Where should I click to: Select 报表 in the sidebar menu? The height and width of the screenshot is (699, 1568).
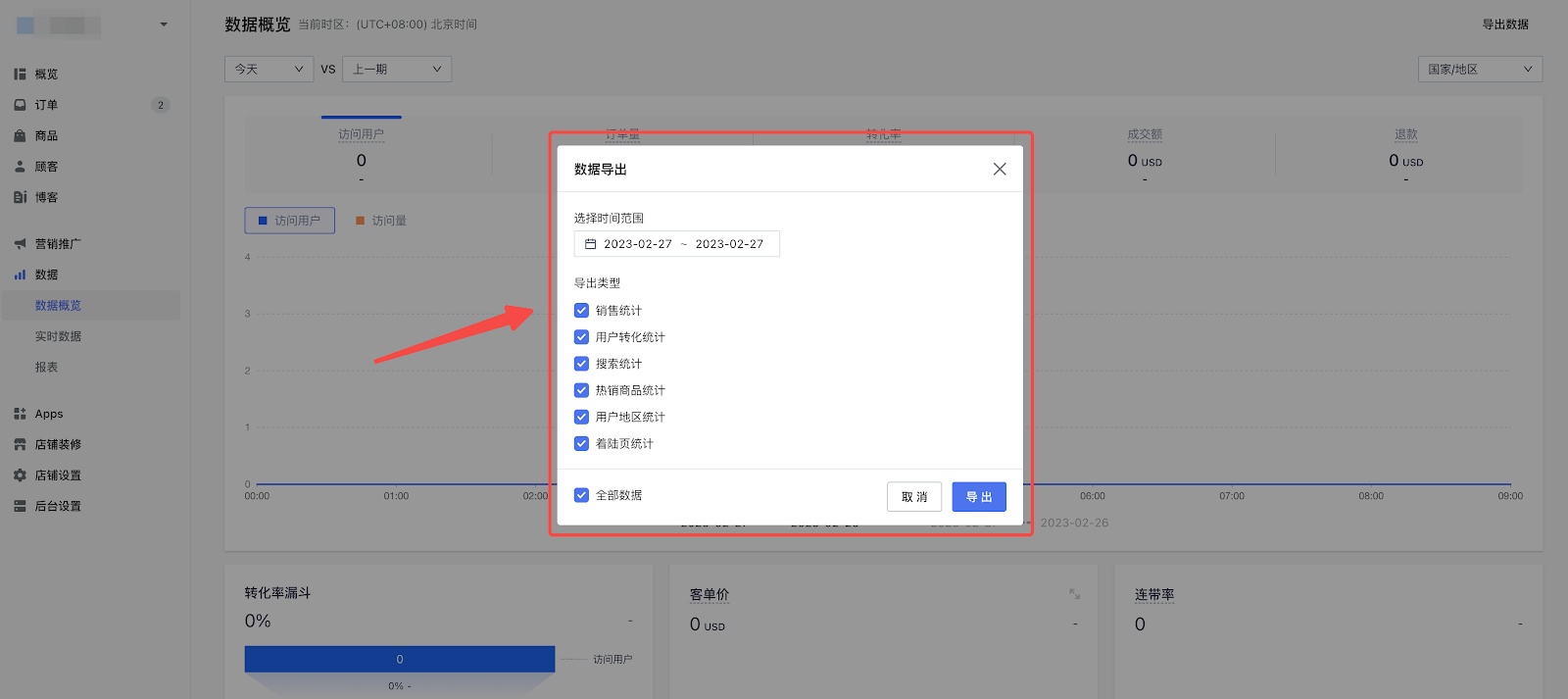pyautogui.click(x=46, y=367)
